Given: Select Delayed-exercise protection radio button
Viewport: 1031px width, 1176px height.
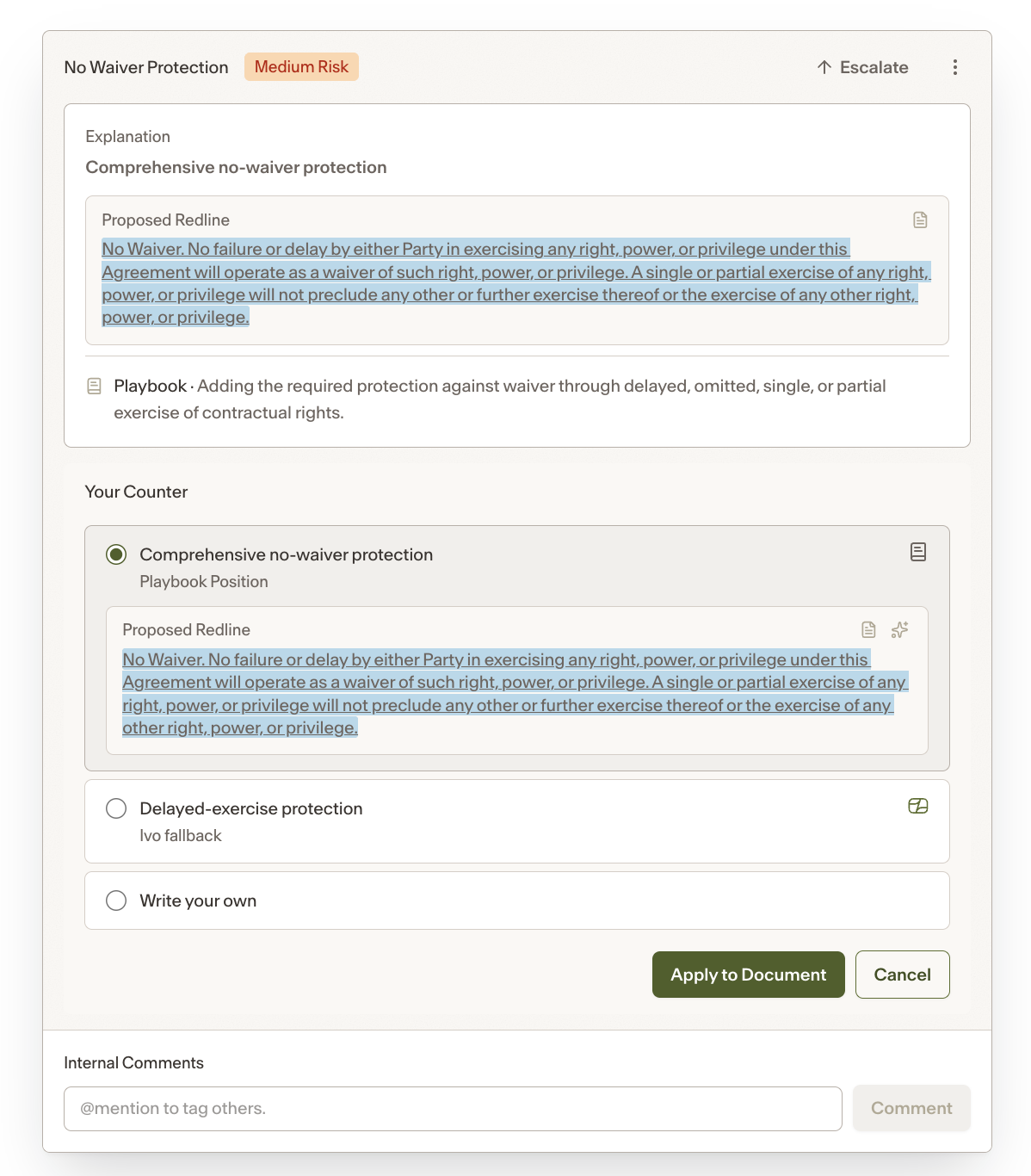Looking at the screenshot, I should pos(116,808).
